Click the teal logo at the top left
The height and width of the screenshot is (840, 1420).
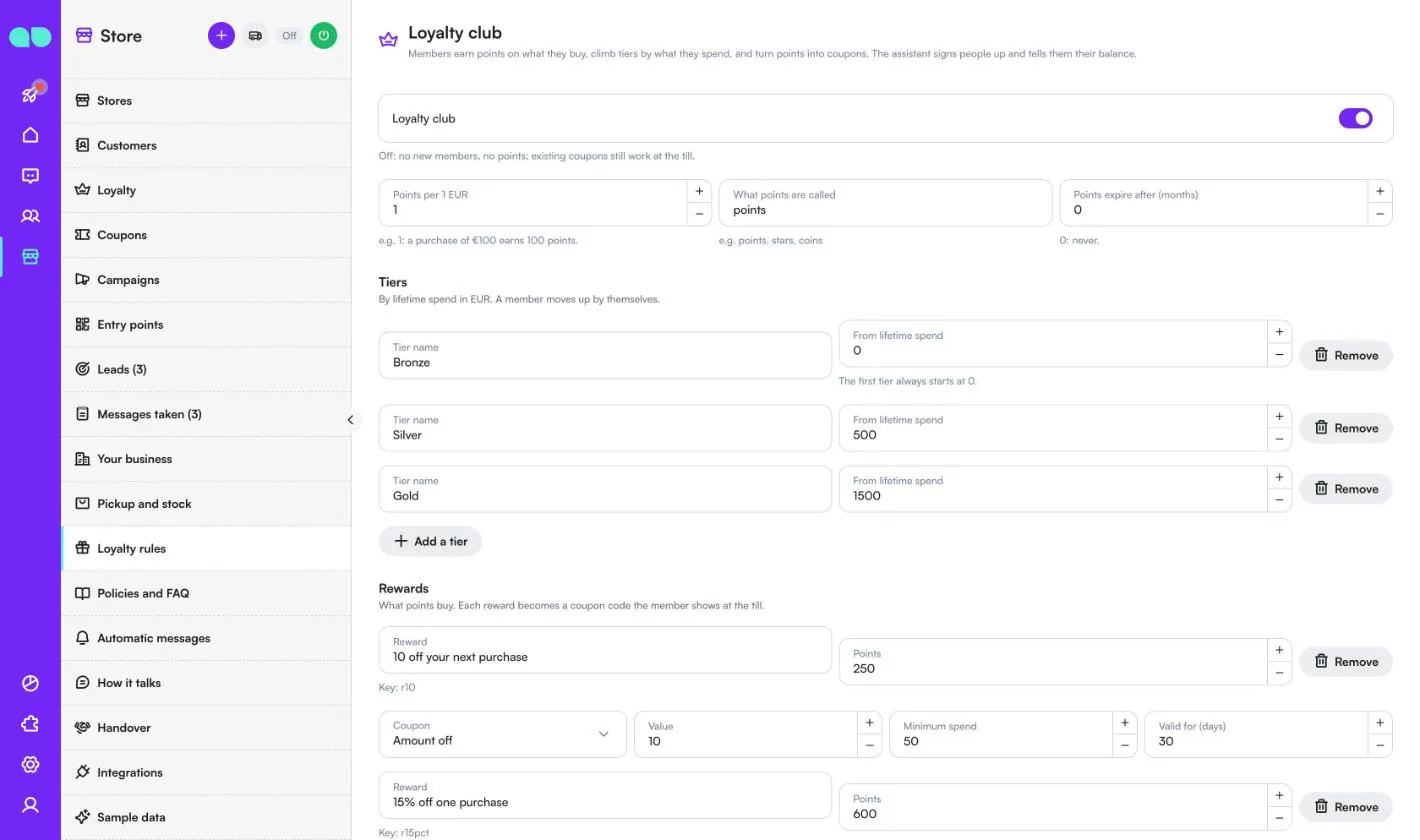tap(30, 37)
